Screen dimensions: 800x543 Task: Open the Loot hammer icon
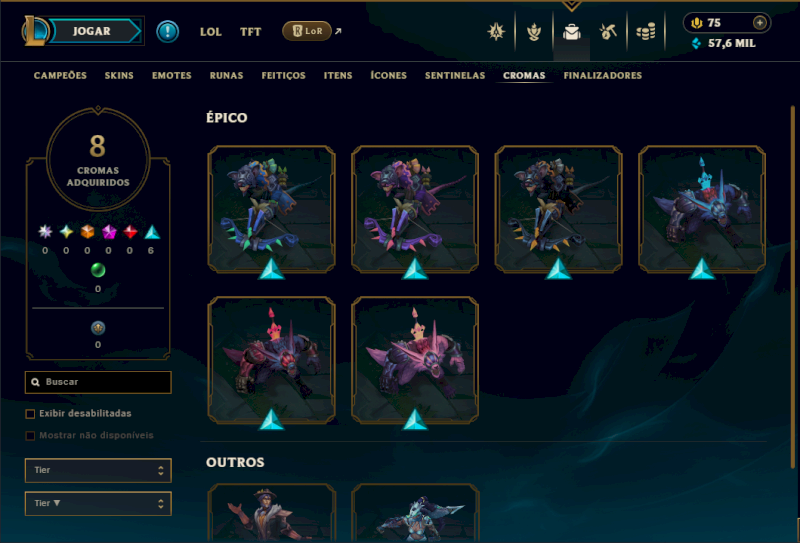(608, 32)
